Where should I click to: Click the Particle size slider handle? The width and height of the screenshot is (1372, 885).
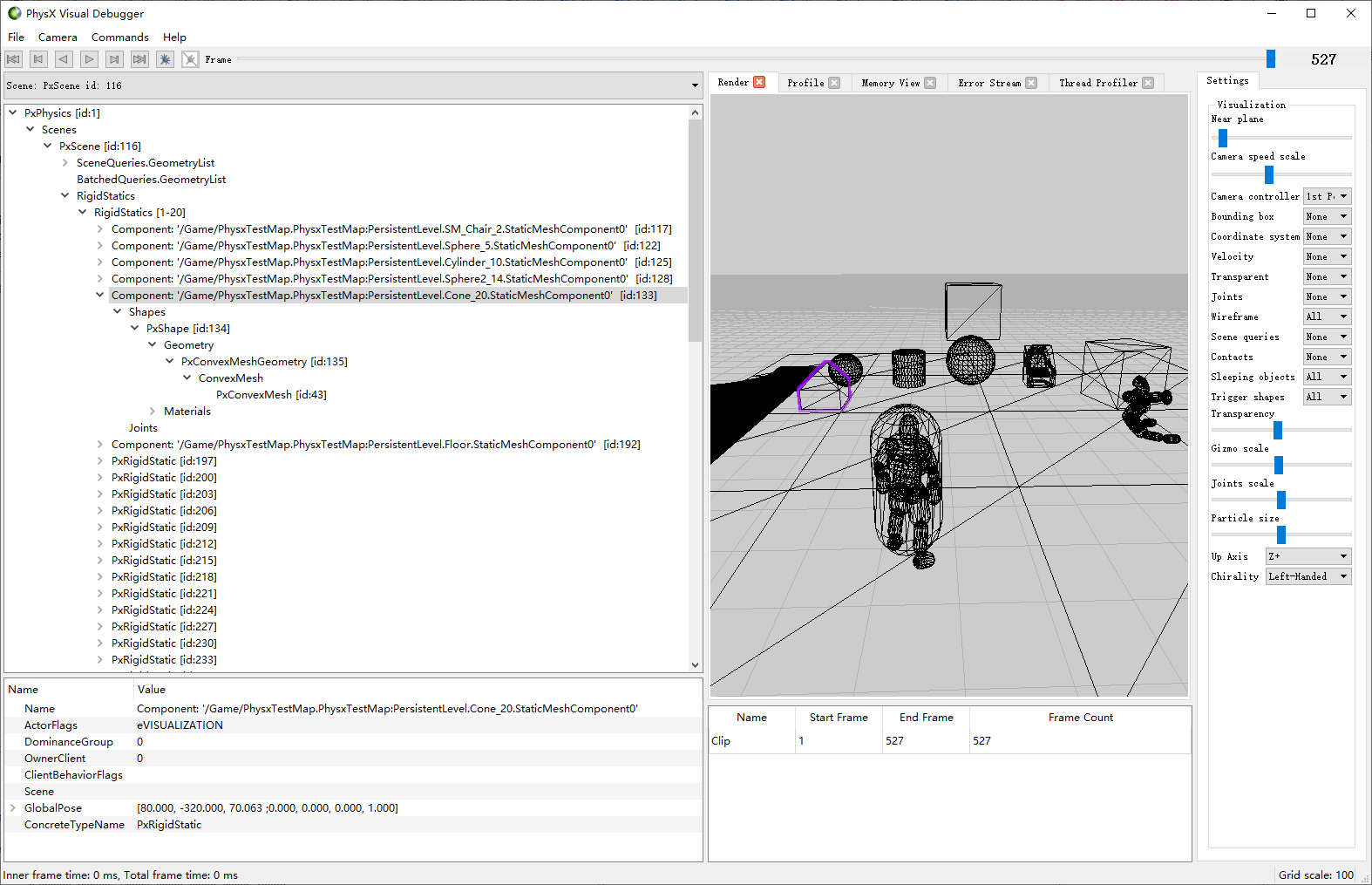(1281, 534)
